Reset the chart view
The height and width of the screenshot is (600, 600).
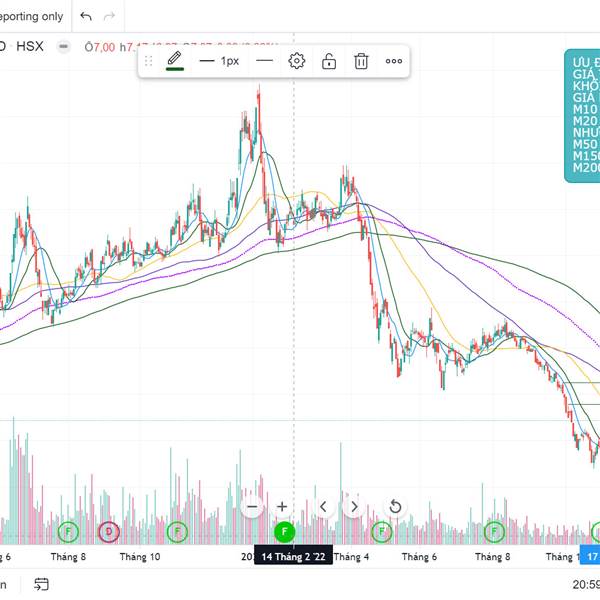pos(395,507)
